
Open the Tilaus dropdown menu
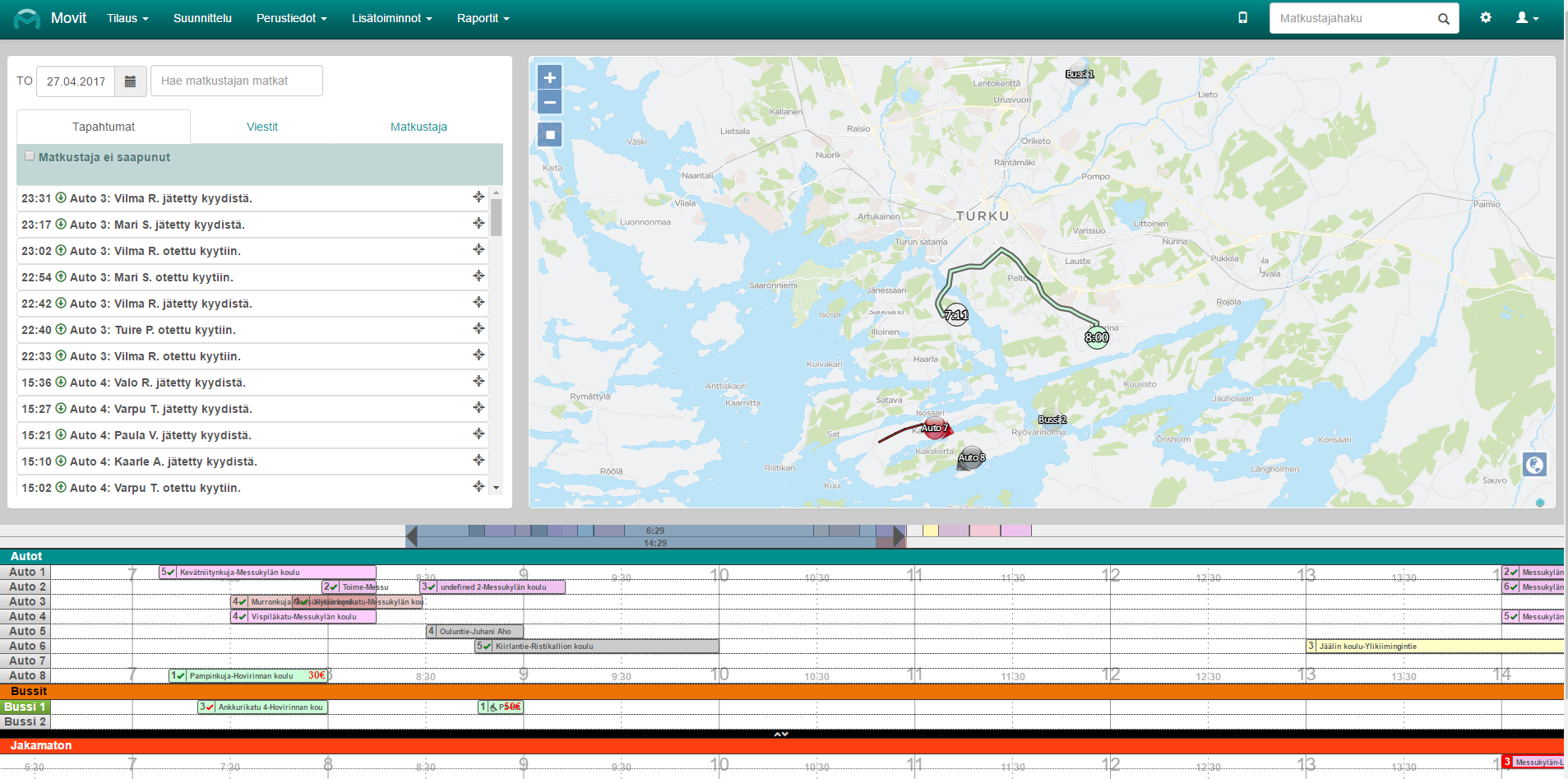click(x=127, y=18)
